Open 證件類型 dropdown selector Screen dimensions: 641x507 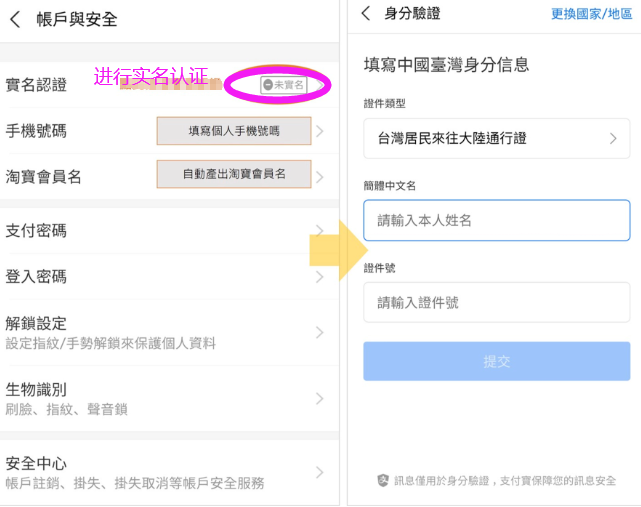tap(496, 138)
